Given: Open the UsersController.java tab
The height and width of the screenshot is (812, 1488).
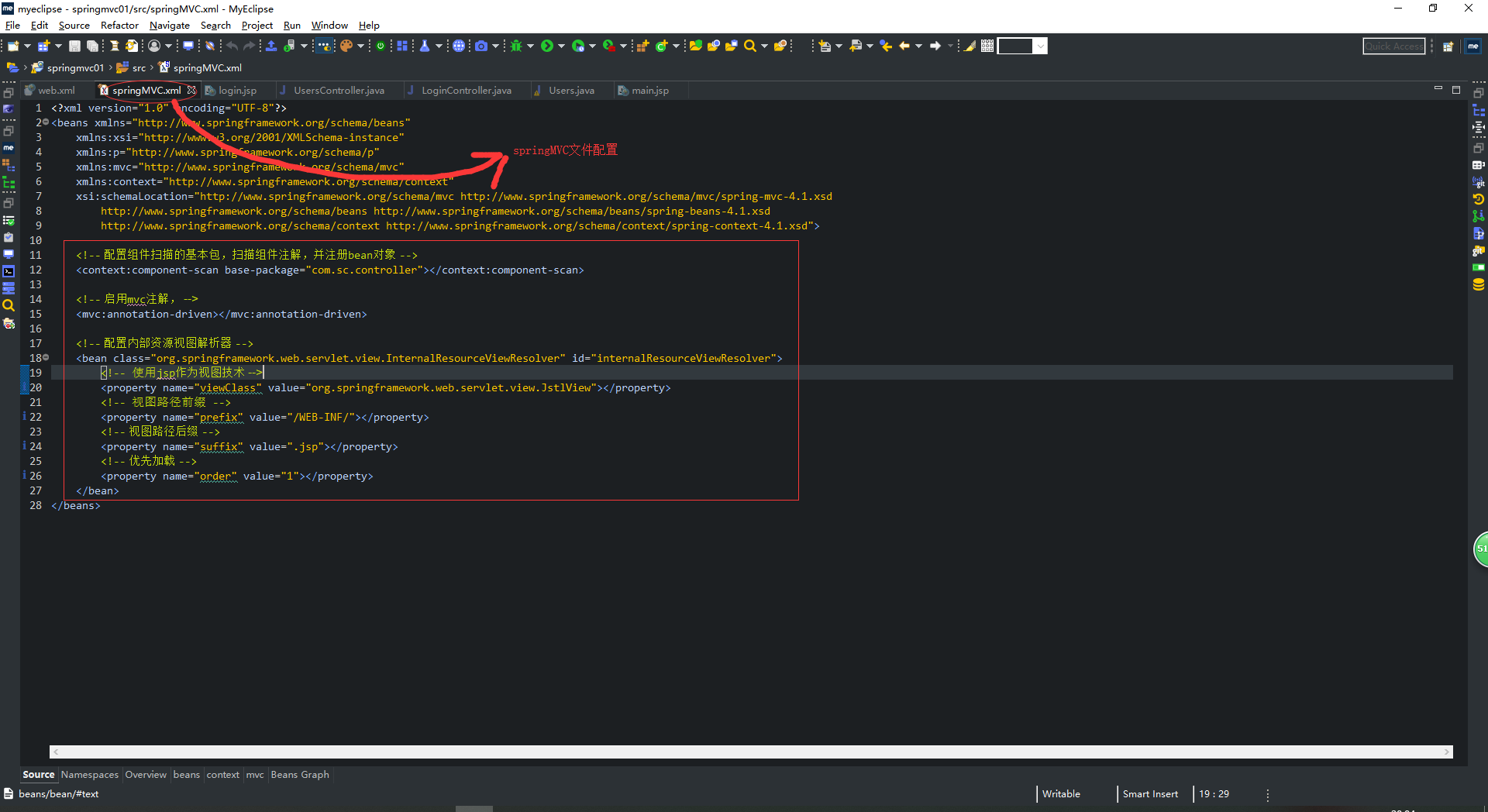Looking at the screenshot, I should (x=339, y=91).
